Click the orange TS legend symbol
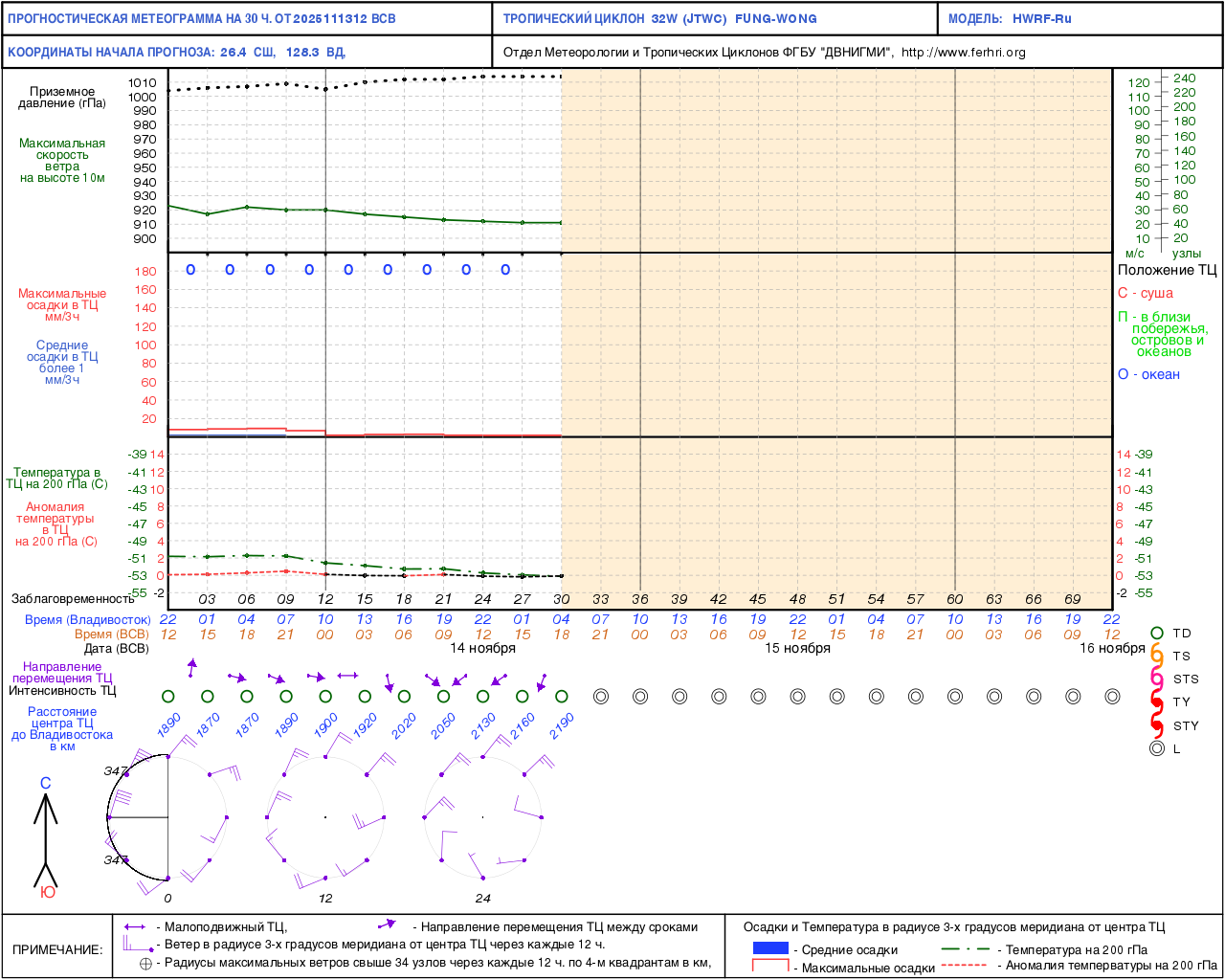The height and width of the screenshot is (980, 1225). [1156, 657]
